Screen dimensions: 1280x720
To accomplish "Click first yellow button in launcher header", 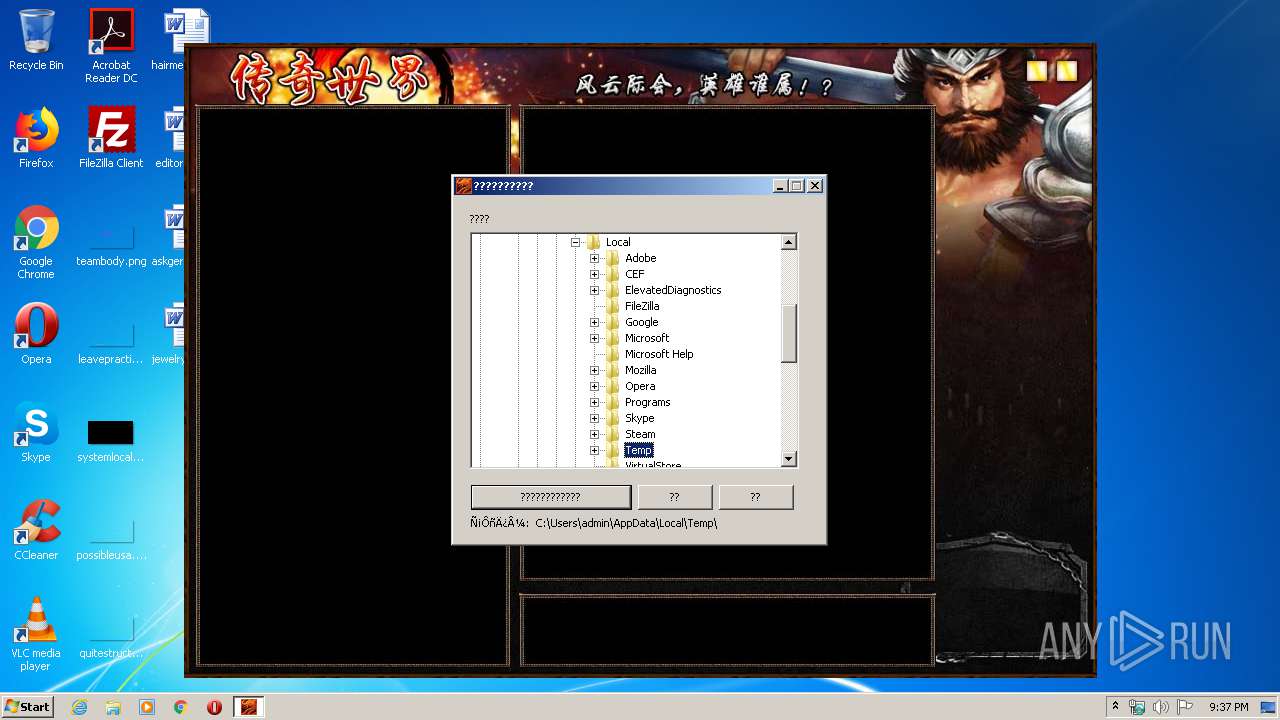I will pos(1038,71).
